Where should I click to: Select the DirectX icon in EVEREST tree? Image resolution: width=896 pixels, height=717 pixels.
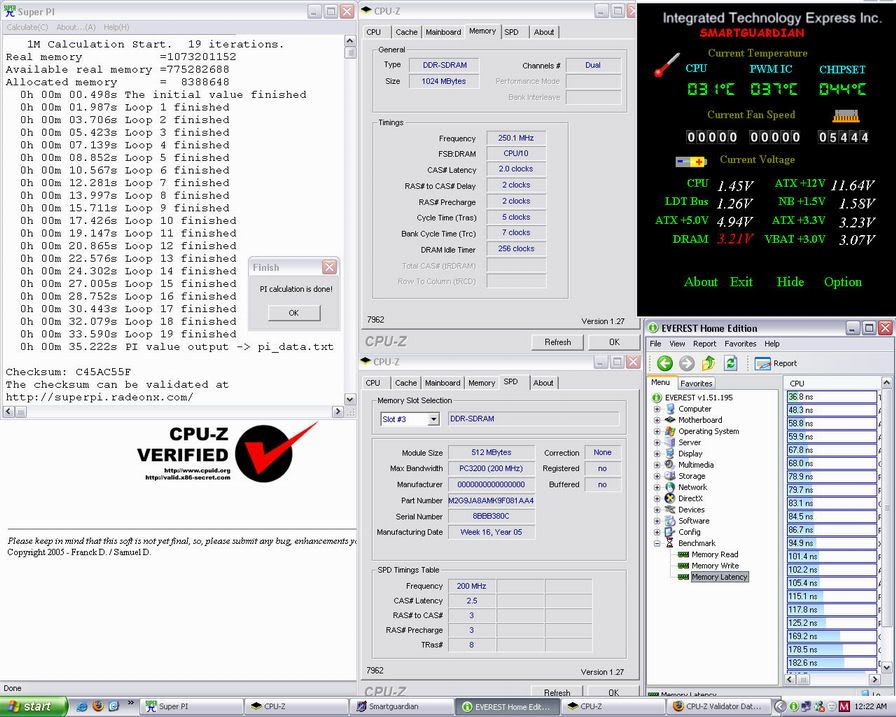670,498
